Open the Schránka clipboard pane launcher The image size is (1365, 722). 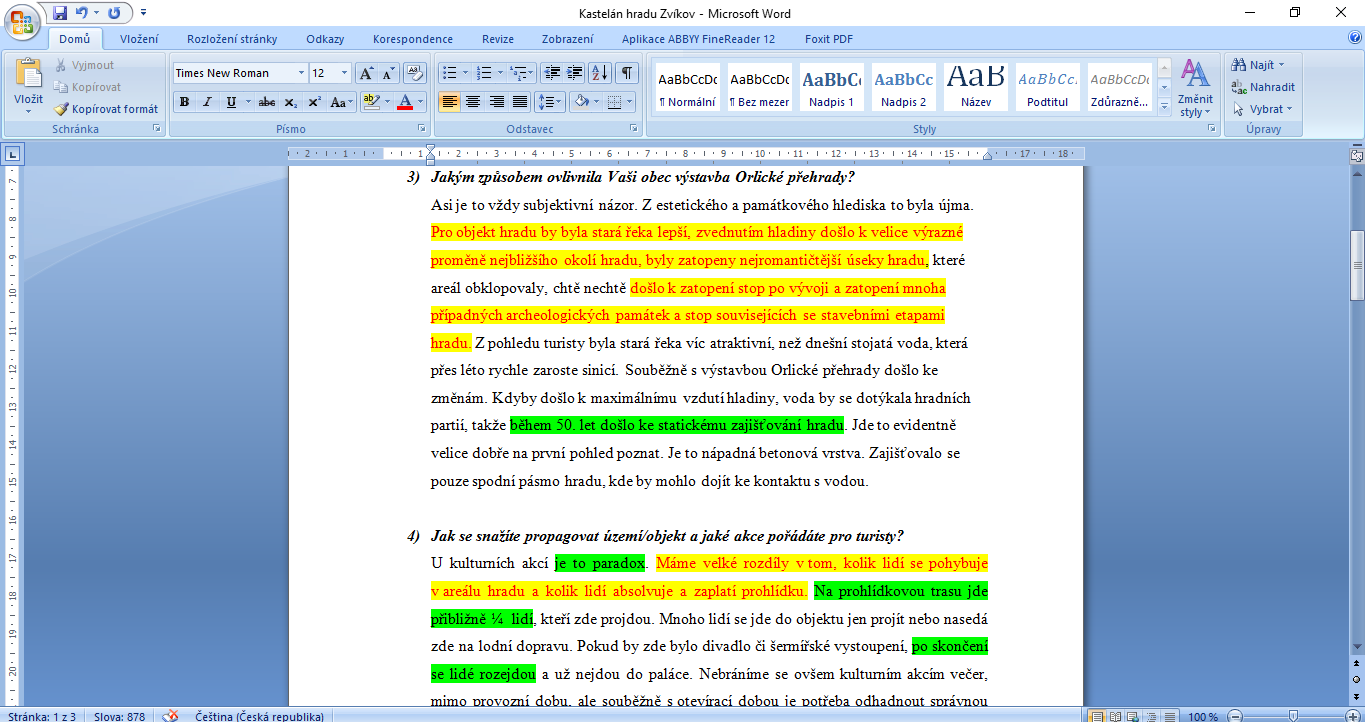pyautogui.click(x=156, y=129)
